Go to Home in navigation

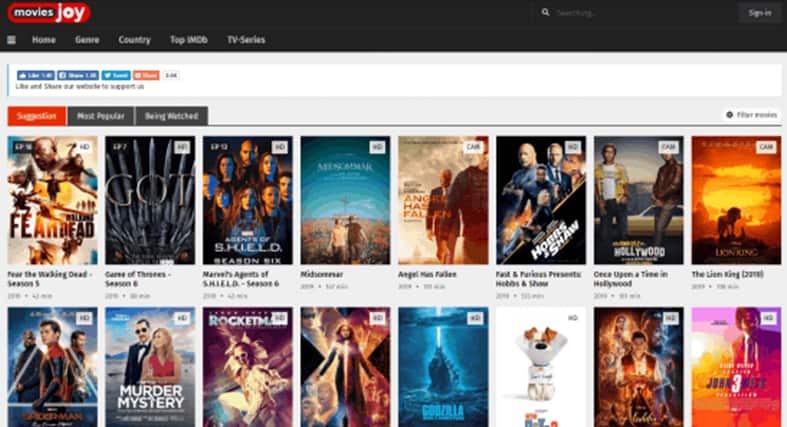point(44,40)
